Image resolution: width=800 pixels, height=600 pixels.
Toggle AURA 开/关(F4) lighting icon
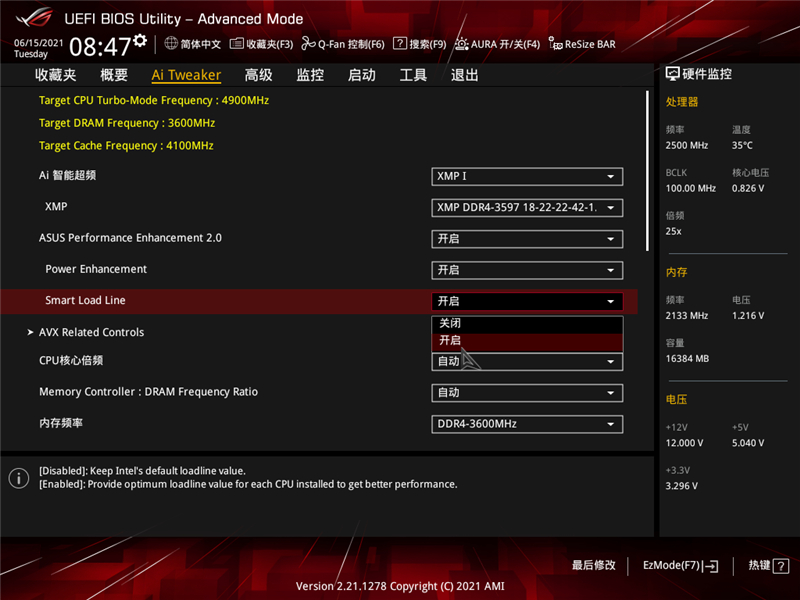coord(462,44)
